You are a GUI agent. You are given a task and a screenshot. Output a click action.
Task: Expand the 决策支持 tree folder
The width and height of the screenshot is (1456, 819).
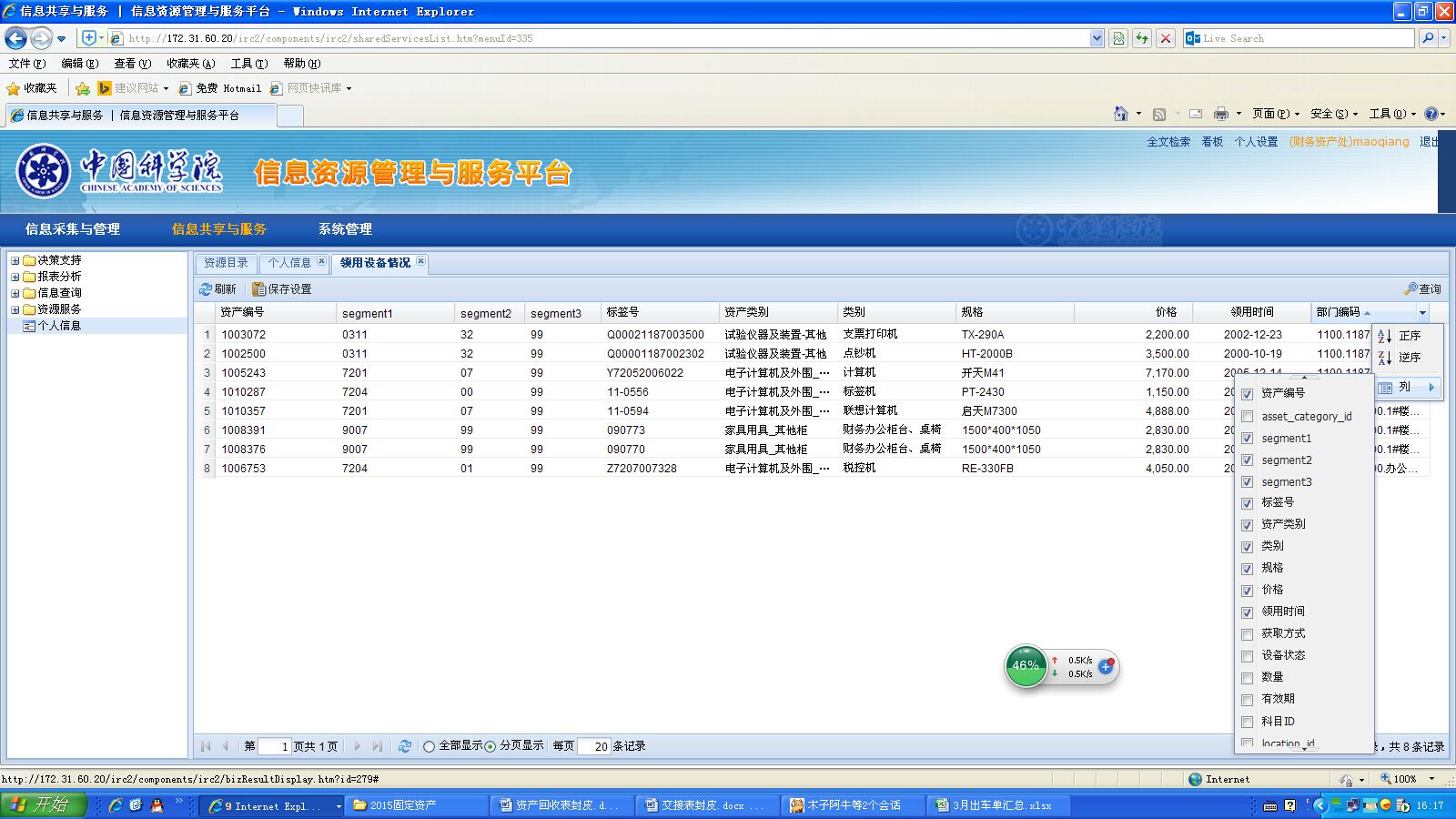point(15,260)
